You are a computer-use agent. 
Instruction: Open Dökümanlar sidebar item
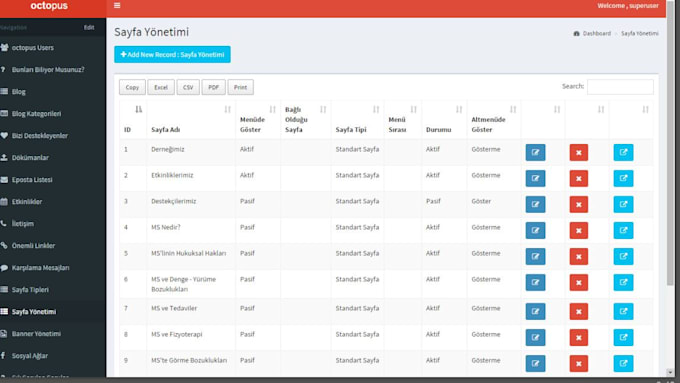pyautogui.click(x=53, y=158)
